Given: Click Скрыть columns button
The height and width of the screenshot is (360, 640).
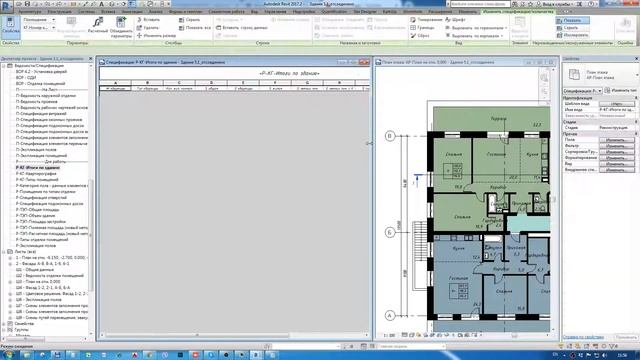Looking at the screenshot, I should (190, 20).
